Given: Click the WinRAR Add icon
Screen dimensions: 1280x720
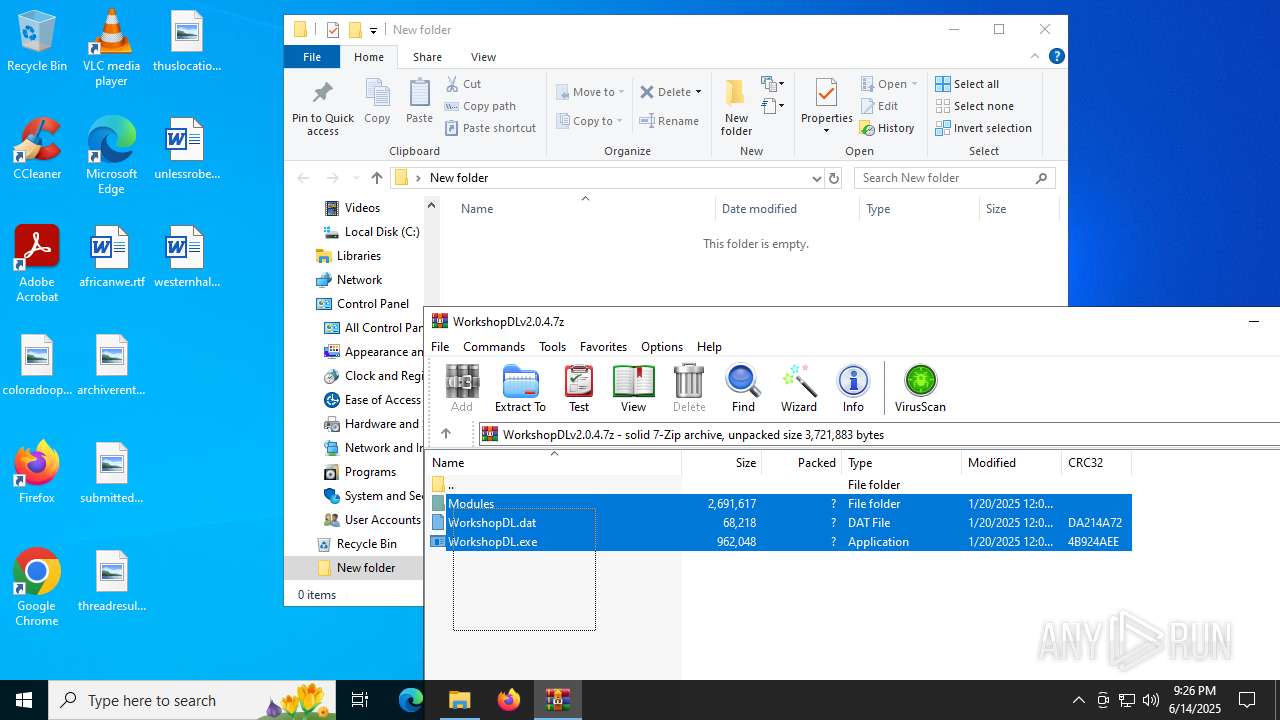Looking at the screenshot, I should 462,388.
